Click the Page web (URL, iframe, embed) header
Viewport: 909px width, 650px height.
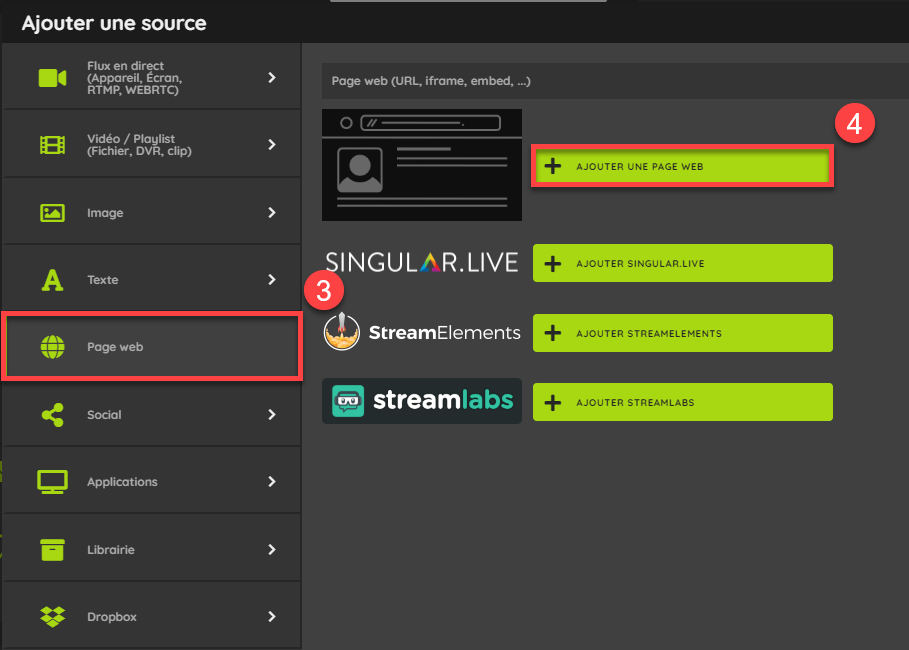pos(615,81)
